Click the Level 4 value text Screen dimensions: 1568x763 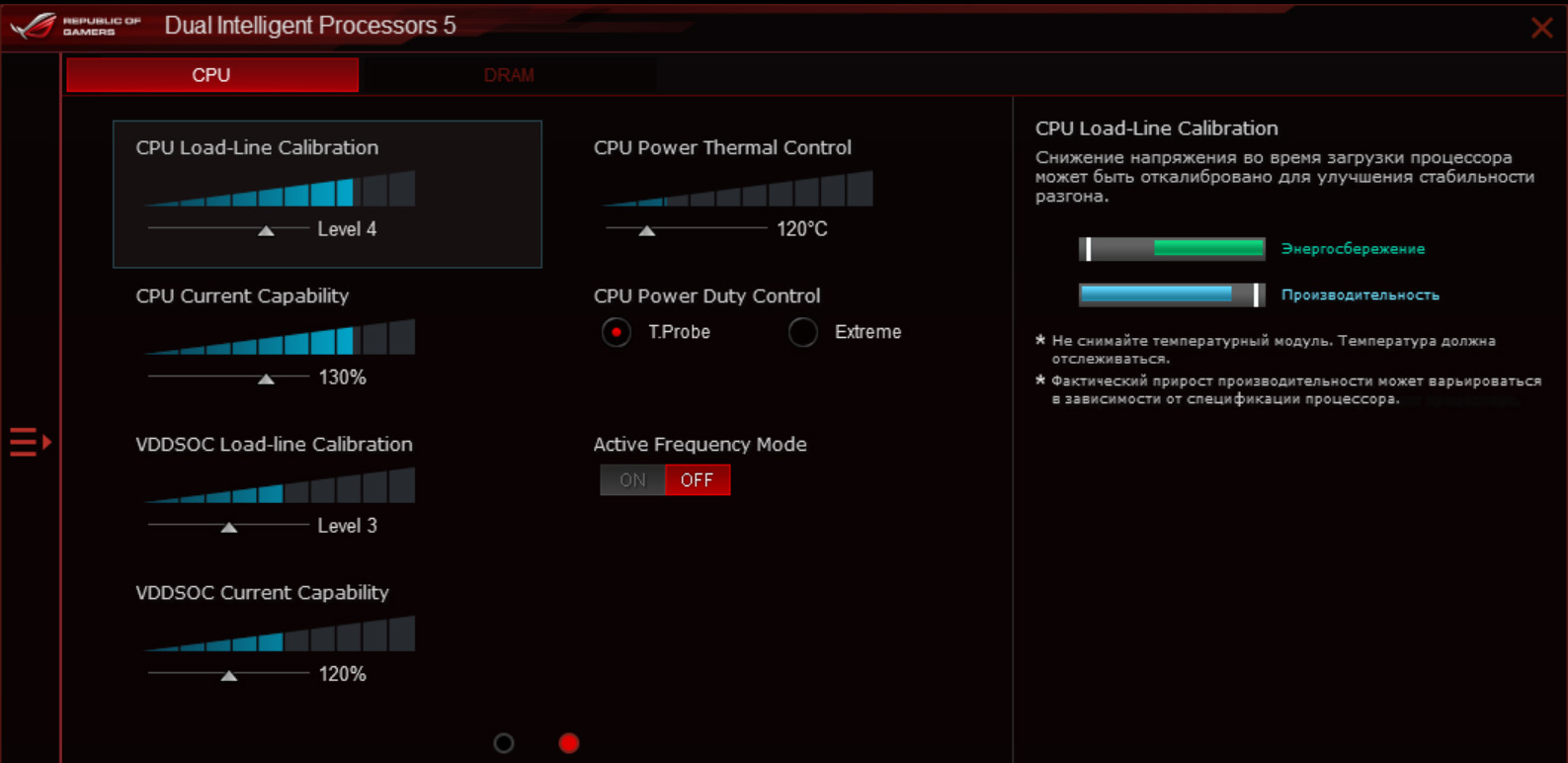tap(347, 229)
